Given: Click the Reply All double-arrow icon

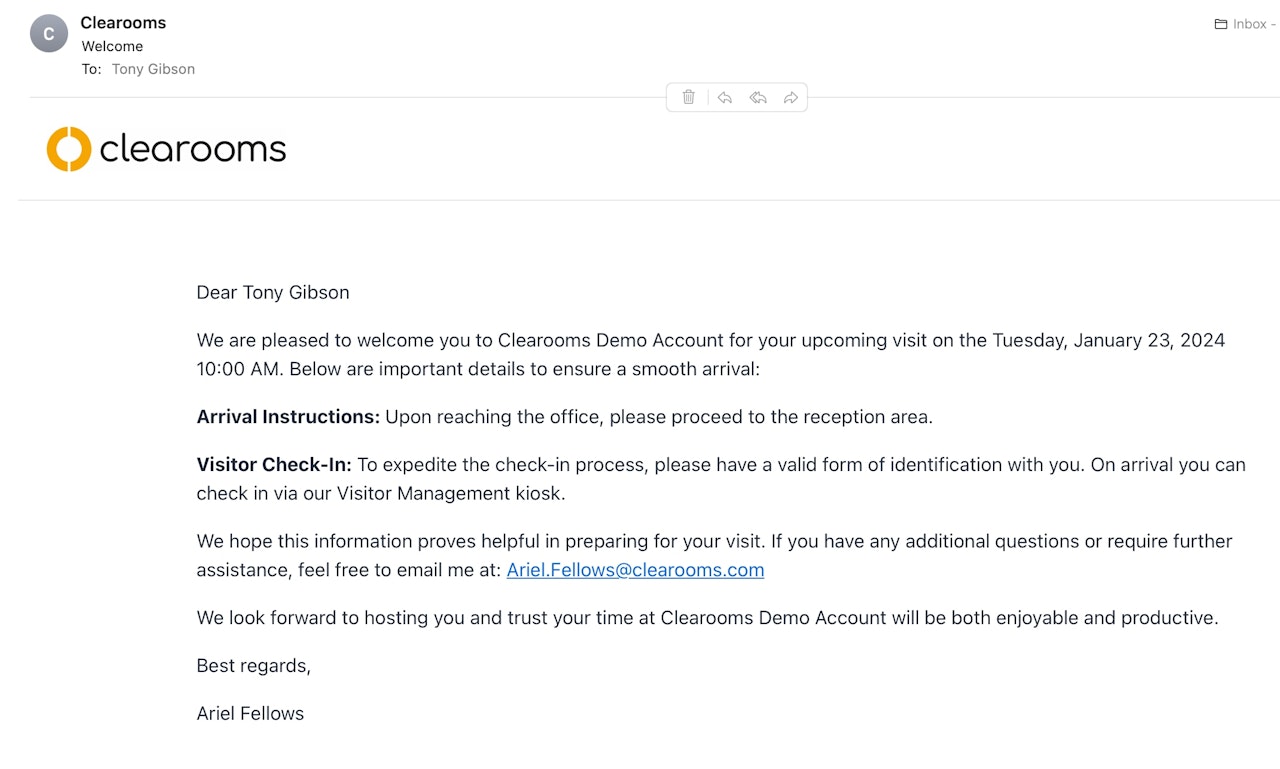Looking at the screenshot, I should point(758,97).
